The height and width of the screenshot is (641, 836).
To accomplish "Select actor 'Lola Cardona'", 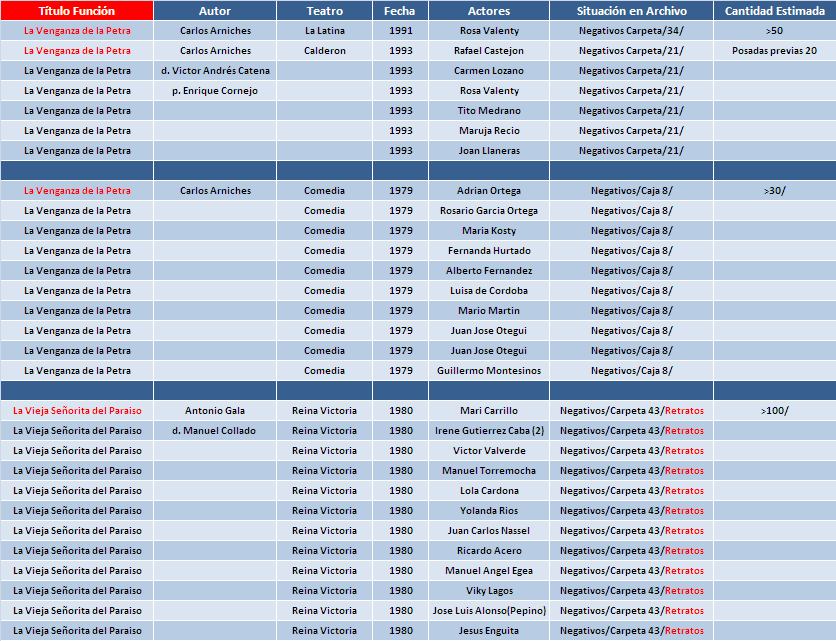I will tap(489, 491).
